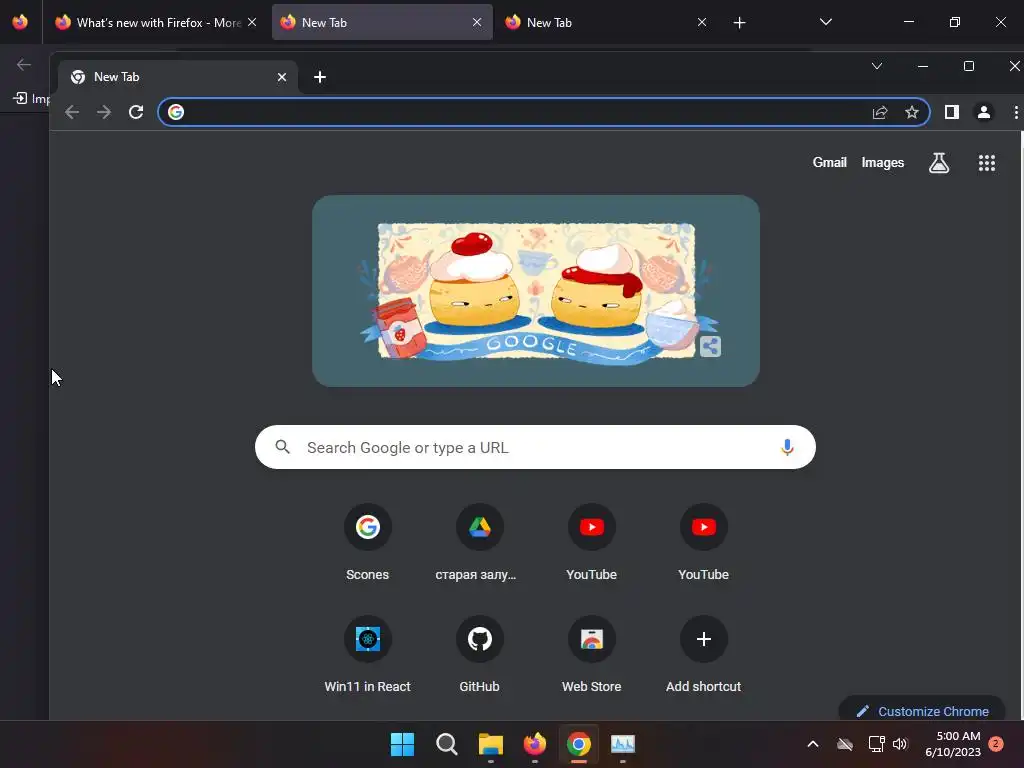
Task: Open a new tab in Chrome
Action: tap(320, 77)
